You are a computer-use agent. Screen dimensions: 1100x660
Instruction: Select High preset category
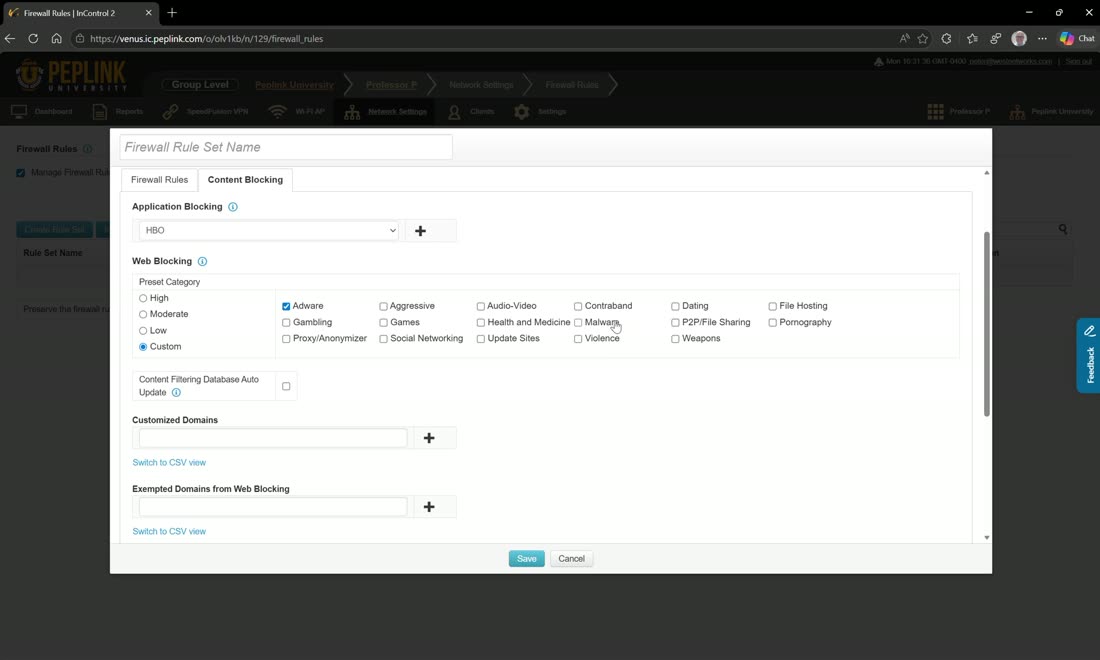pyautogui.click(x=143, y=298)
